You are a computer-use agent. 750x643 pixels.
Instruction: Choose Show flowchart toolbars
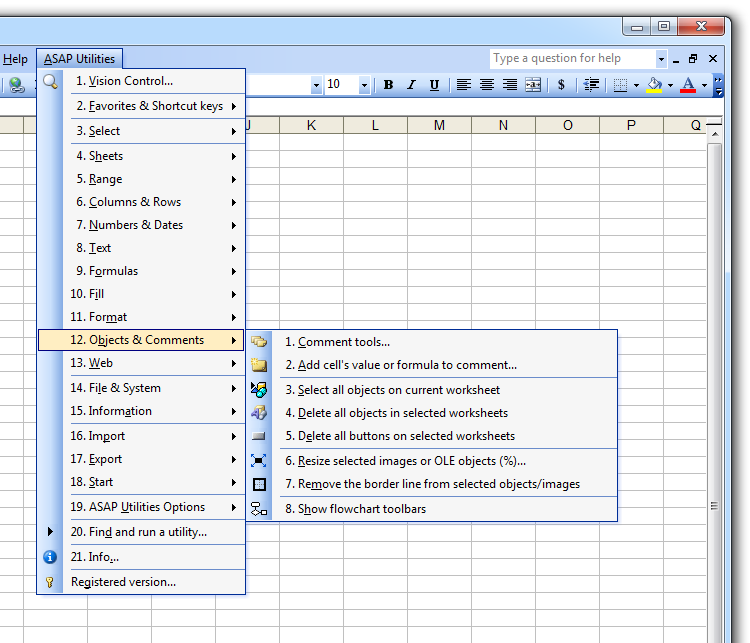click(x=432, y=509)
